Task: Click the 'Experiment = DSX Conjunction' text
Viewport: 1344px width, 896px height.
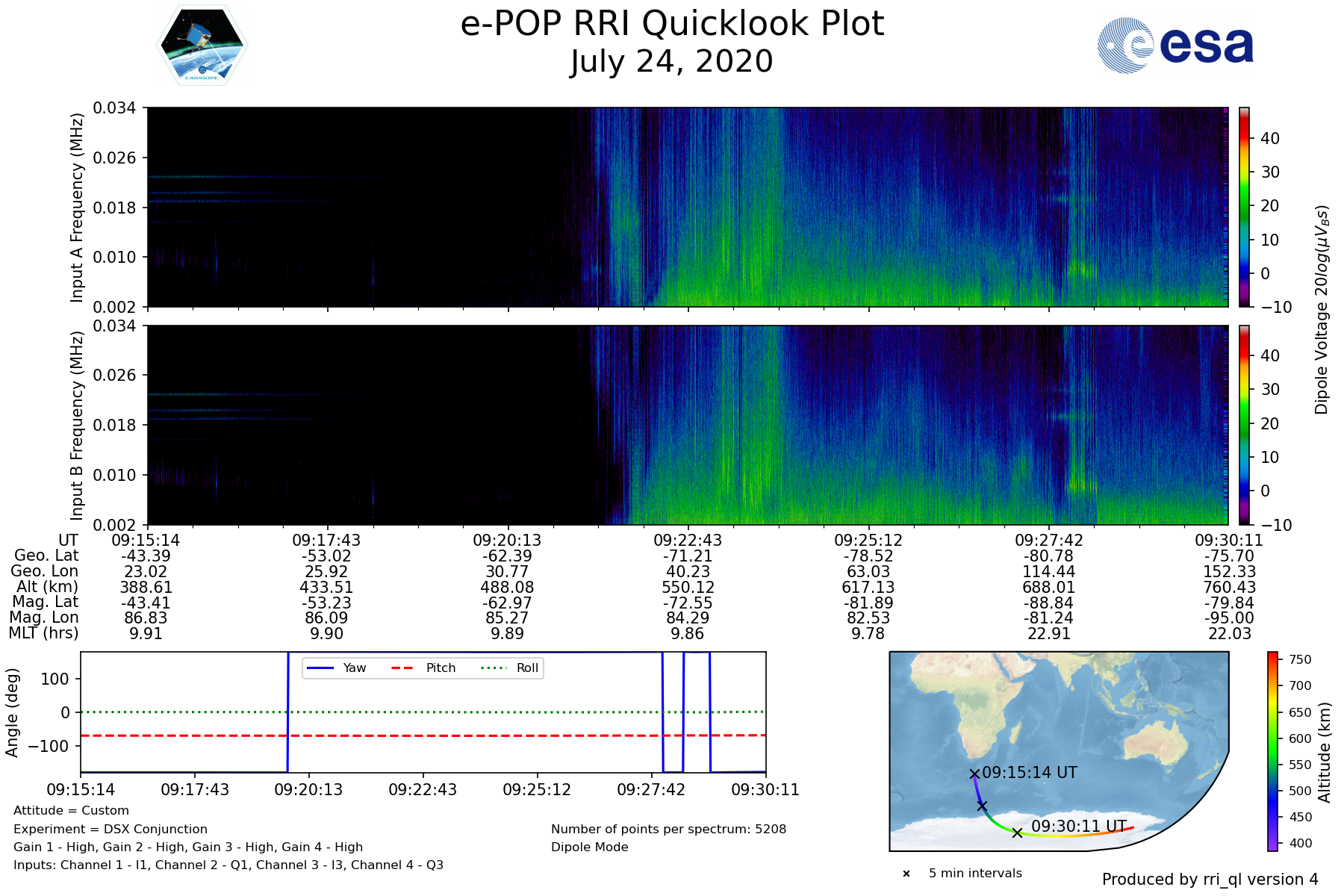Action: click(111, 829)
